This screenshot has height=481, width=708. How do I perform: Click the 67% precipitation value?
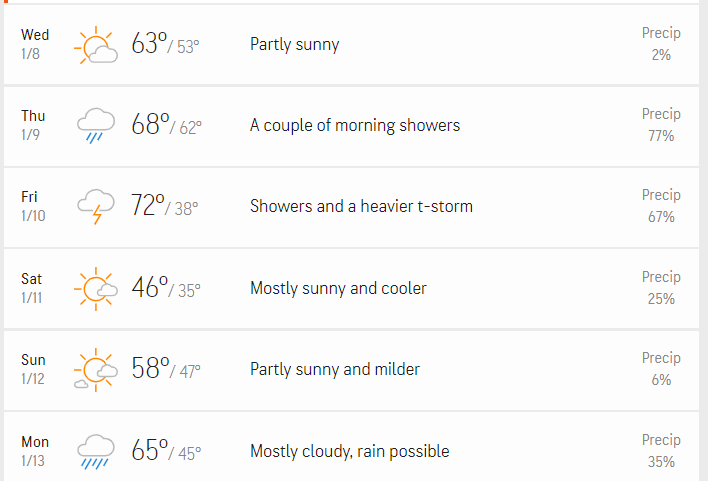pos(661,217)
